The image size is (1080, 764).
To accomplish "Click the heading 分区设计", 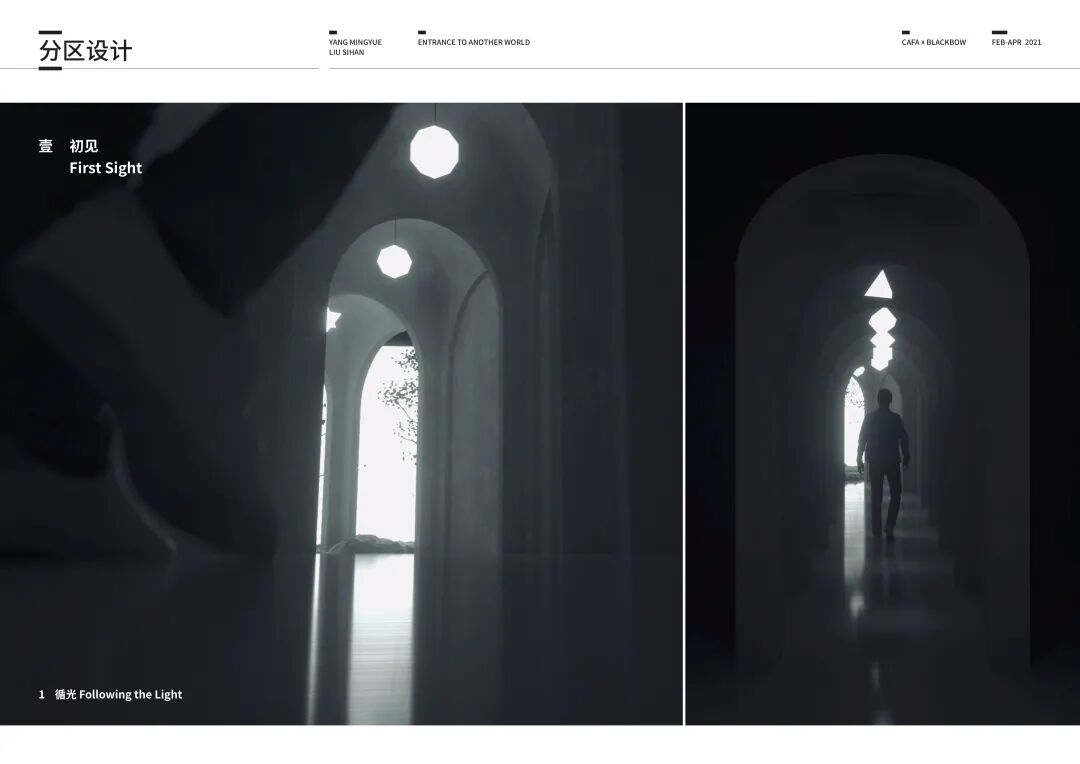I will pyautogui.click(x=85, y=51).
